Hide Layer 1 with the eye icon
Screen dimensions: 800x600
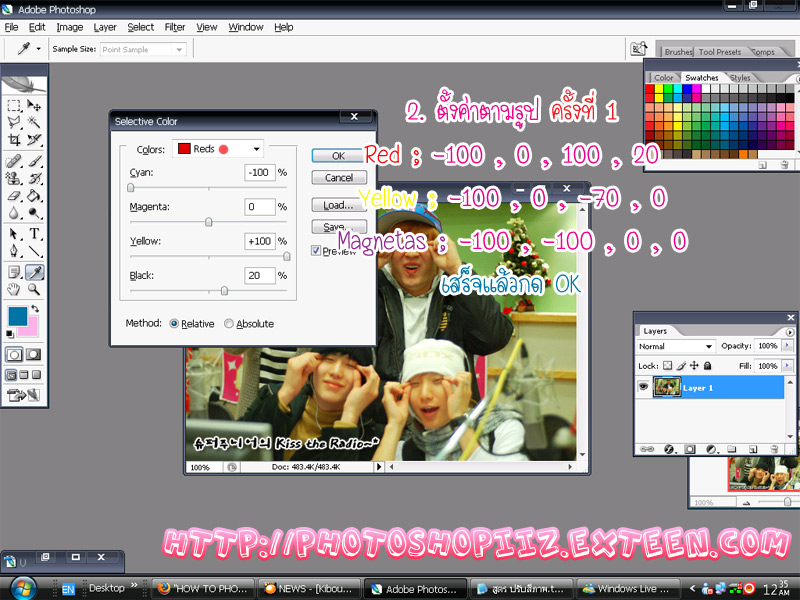click(x=643, y=387)
